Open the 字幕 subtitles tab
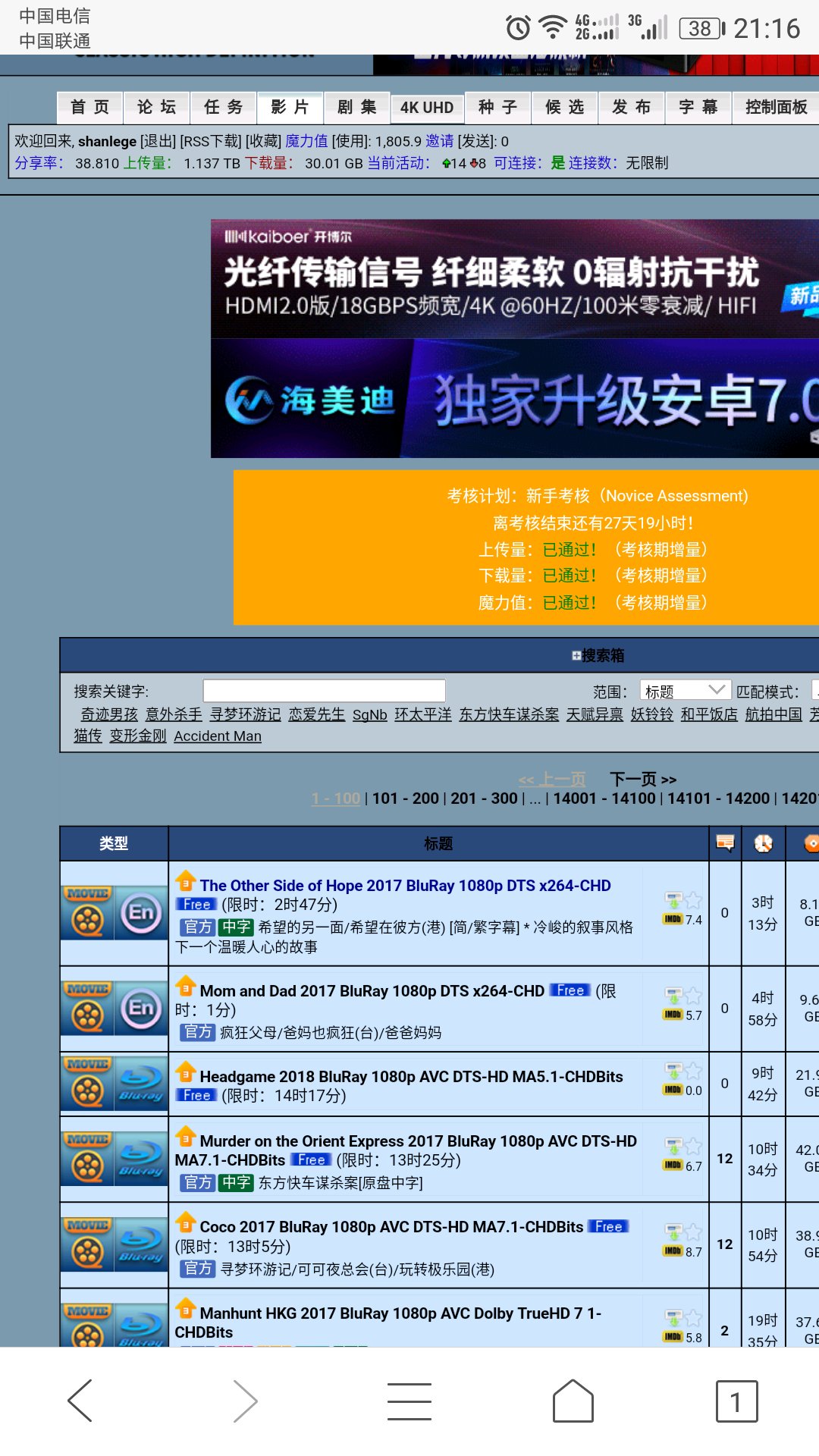Viewport: 819px width, 1456px height. coord(698,108)
